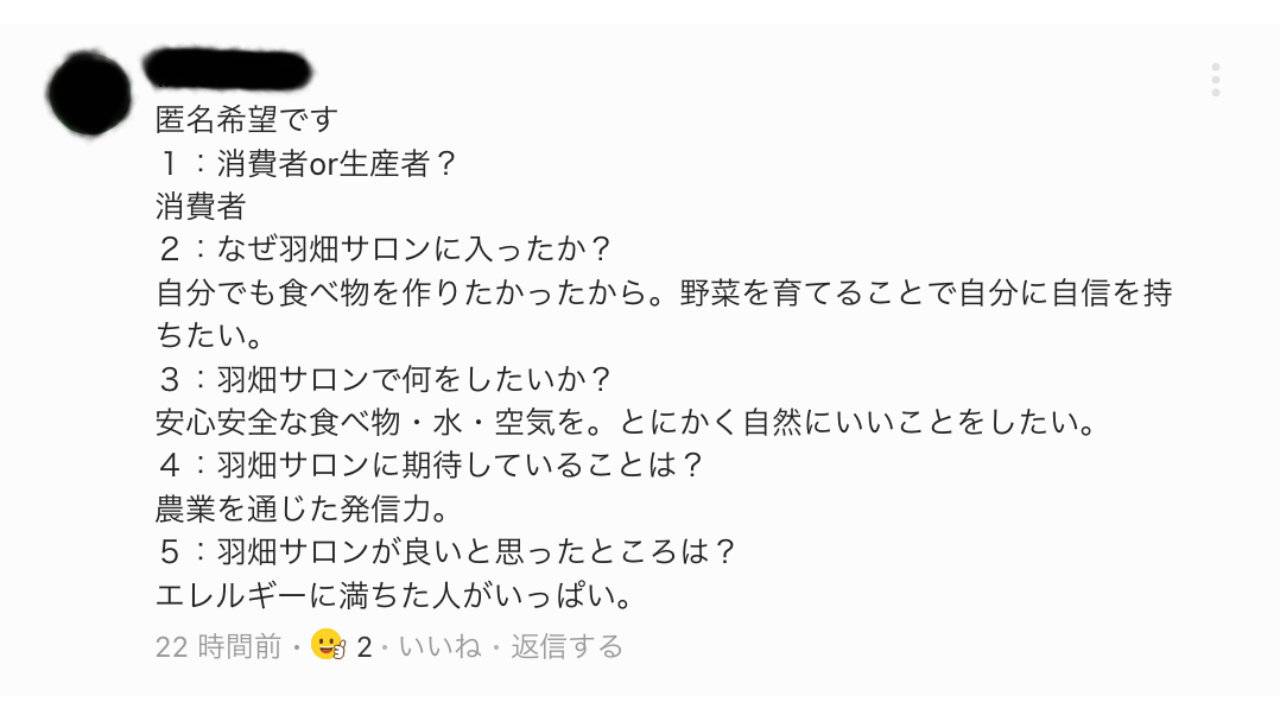
Task: Click the 良いと思ったところは question line
Action: (x=446, y=553)
